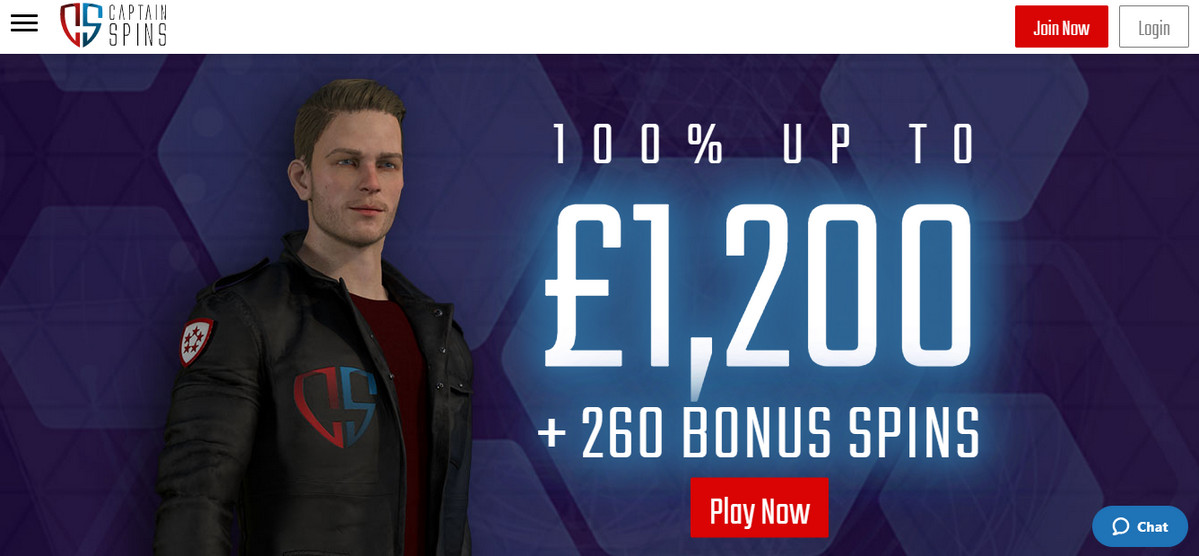Click the speech bubble icon in Chat
The image size is (1199, 556).
tap(1120, 526)
